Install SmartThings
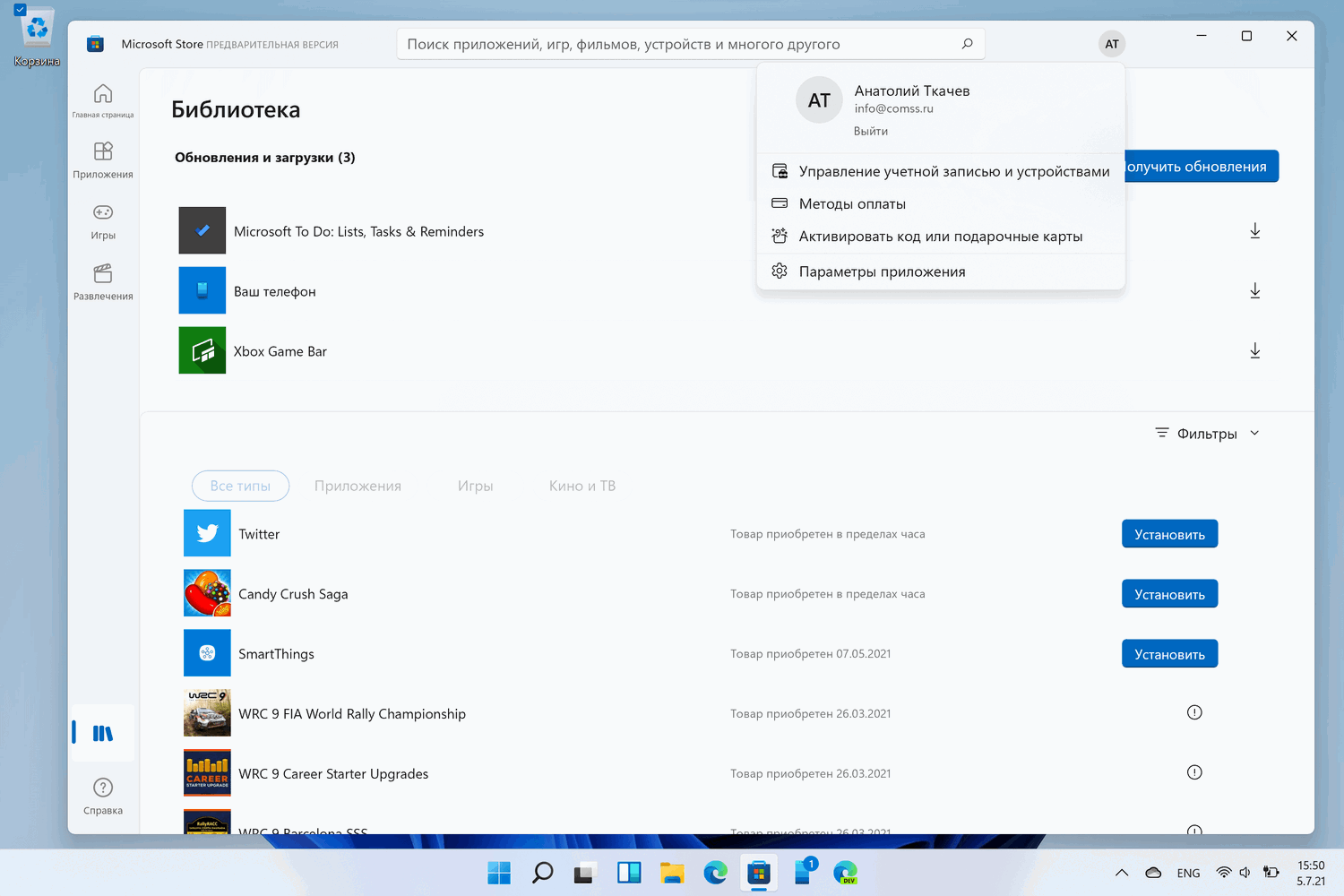The width and height of the screenshot is (1344, 896). (x=1169, y=654)
